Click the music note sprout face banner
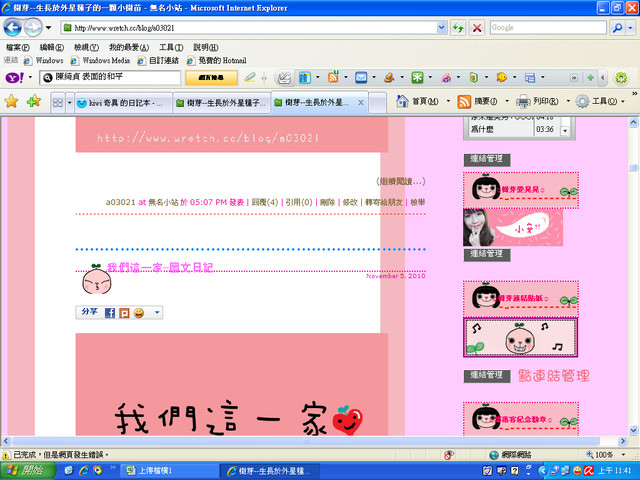 [520, 338]
